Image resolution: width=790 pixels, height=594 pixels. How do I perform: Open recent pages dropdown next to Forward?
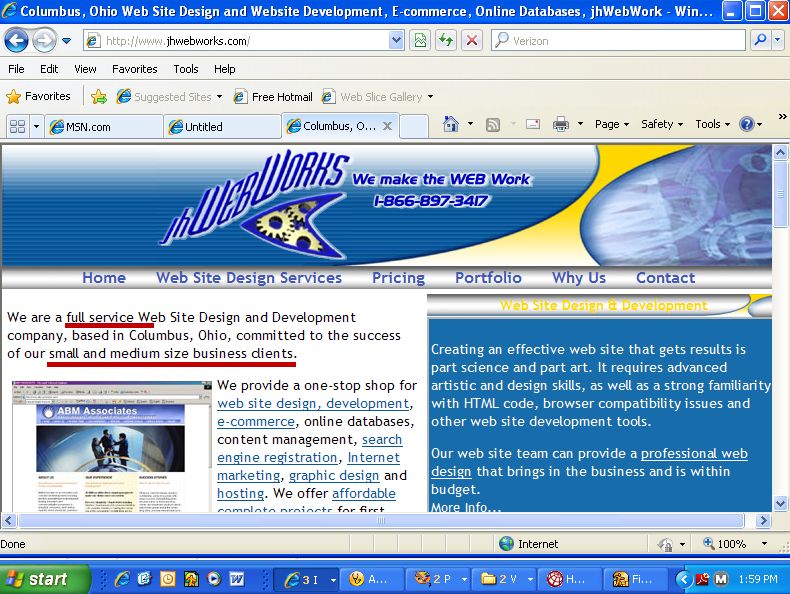click(67, 41)
